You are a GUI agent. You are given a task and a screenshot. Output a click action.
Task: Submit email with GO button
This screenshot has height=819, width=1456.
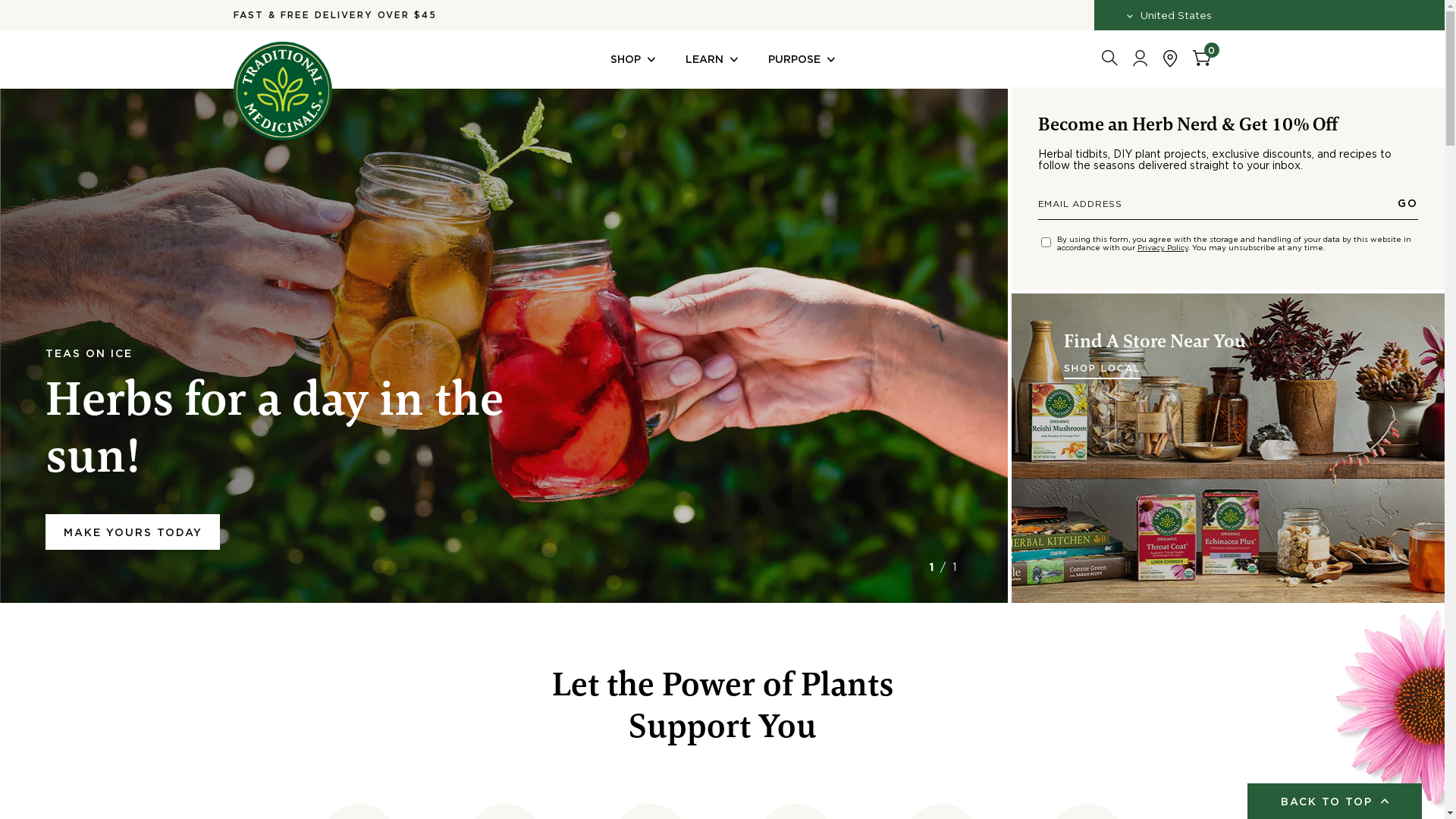[x=1407, y=203]
